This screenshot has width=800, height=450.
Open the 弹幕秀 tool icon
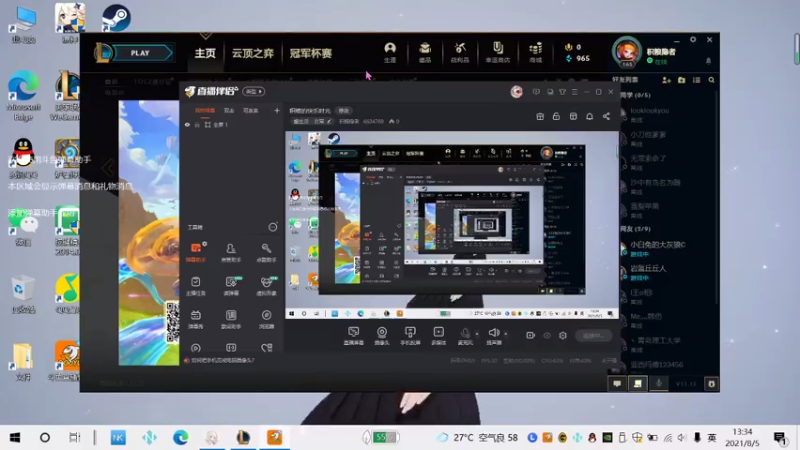click(x=195, y=319)
